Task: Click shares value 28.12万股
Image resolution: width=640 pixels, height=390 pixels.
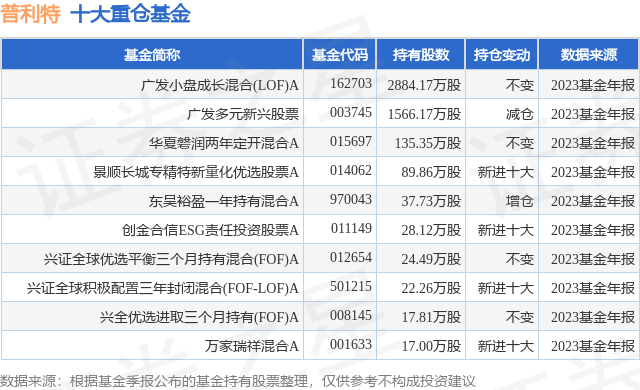Action: coord(431,230)
